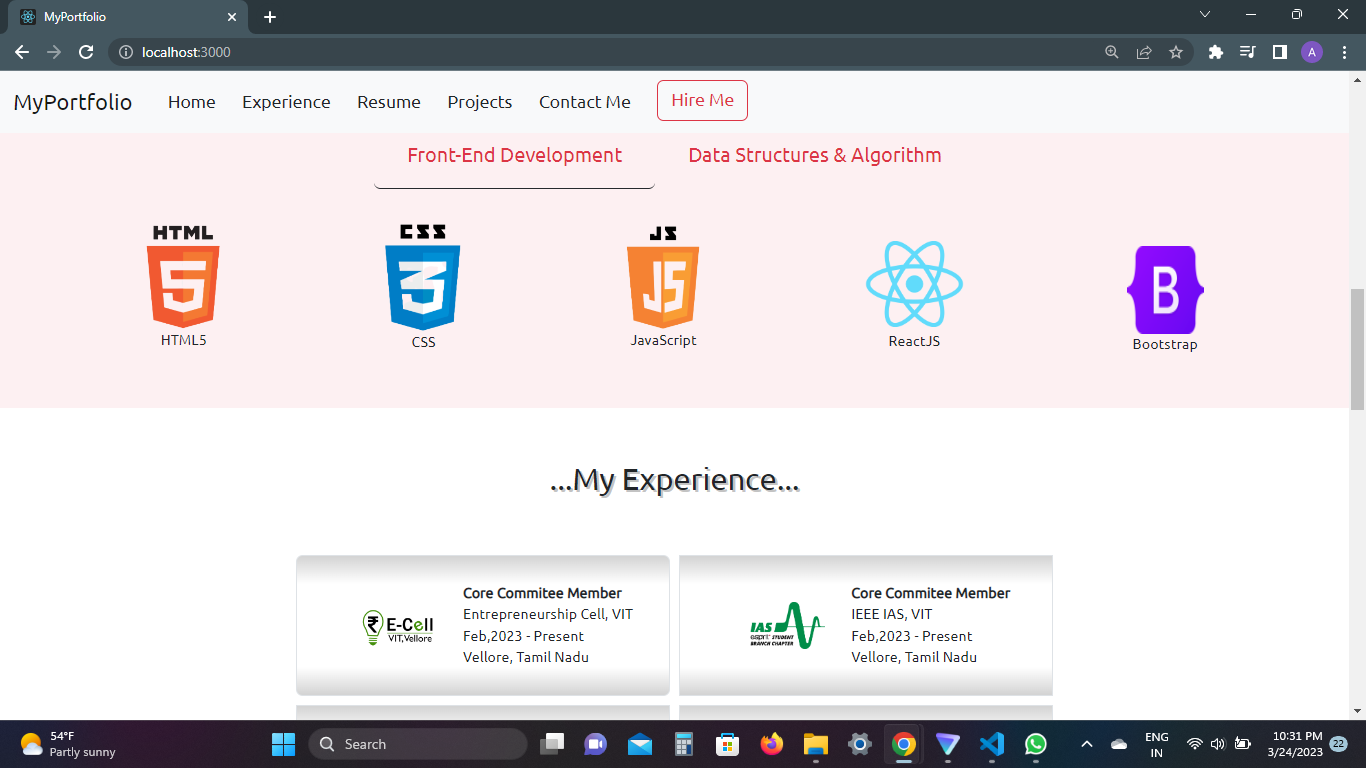The height and width of the screenshot is (768, 1366).
Task: Open the E-Cell VIT Vellore logo
Action: [398, 629]
